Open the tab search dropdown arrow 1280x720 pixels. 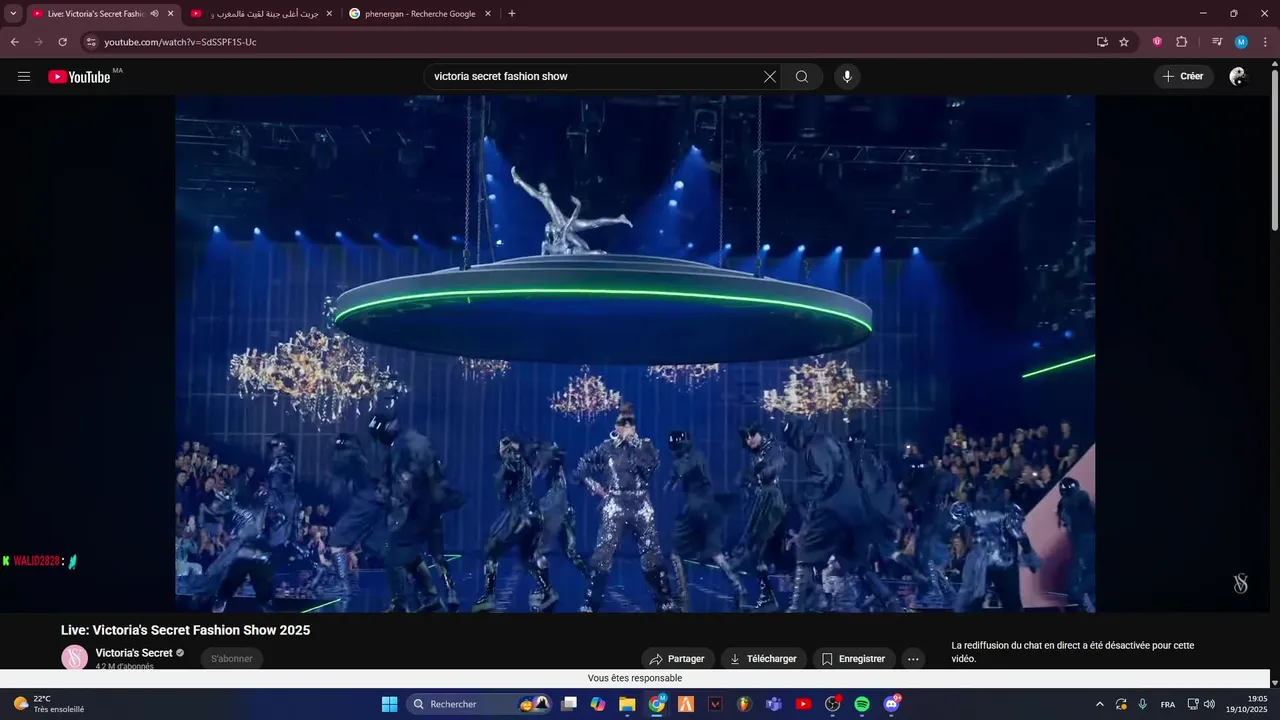coord(13,14)
